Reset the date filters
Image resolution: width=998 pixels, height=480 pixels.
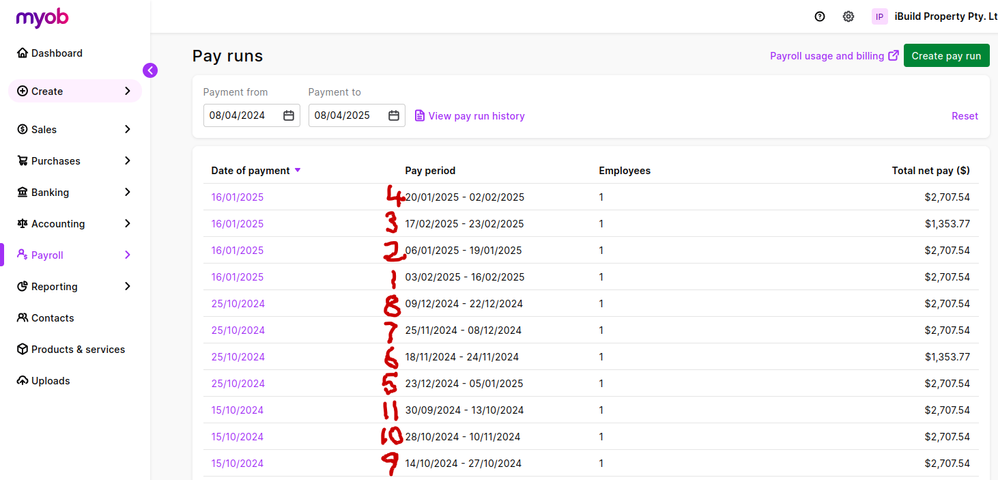coord(964,116)
